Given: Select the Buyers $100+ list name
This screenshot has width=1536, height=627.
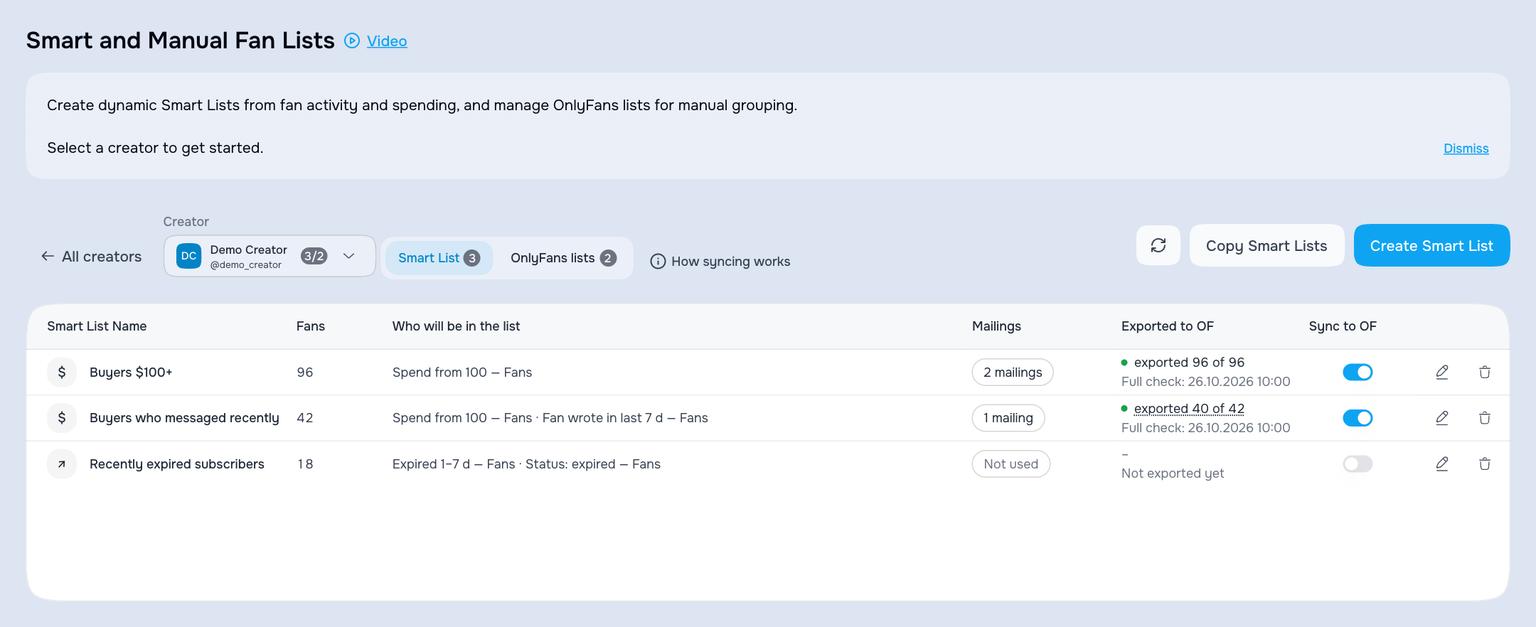Looking at the screenshot, I should [131, 372].
